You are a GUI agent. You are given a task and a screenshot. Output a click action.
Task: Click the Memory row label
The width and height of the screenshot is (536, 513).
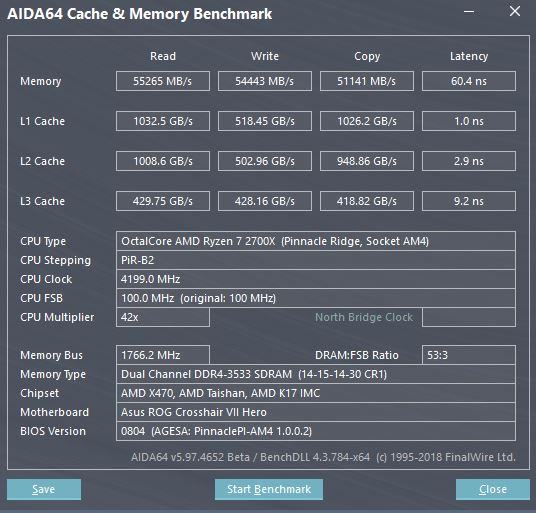[41, 81]
